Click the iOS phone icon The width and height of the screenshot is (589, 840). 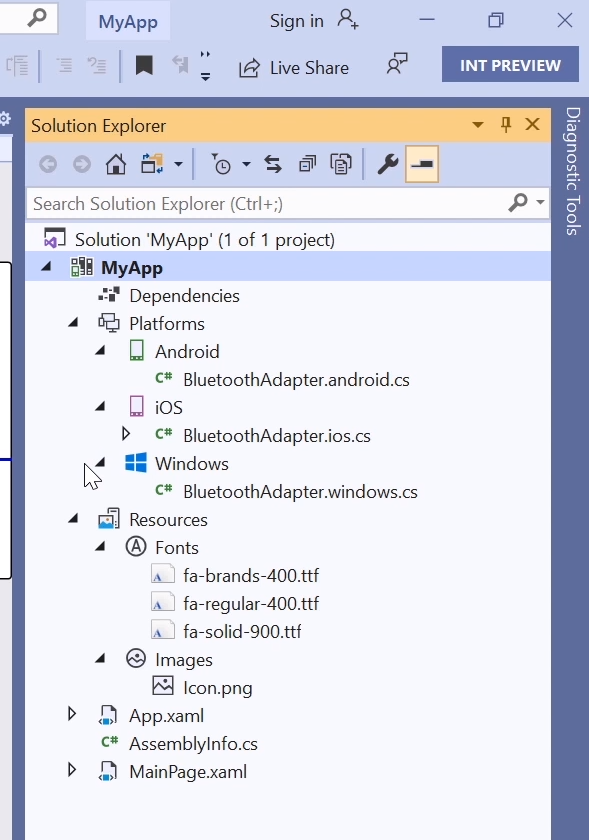(137, 407)
